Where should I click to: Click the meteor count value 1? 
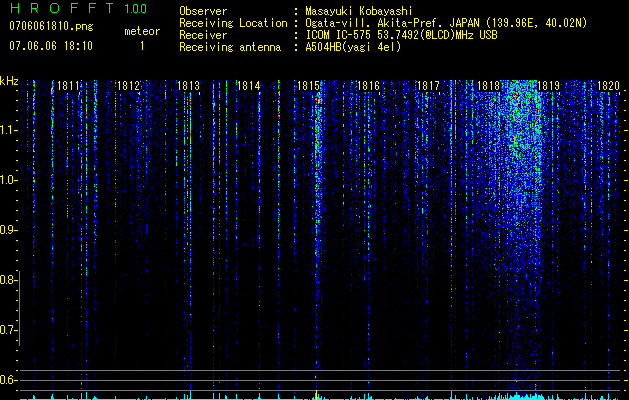tap(142, 46)
